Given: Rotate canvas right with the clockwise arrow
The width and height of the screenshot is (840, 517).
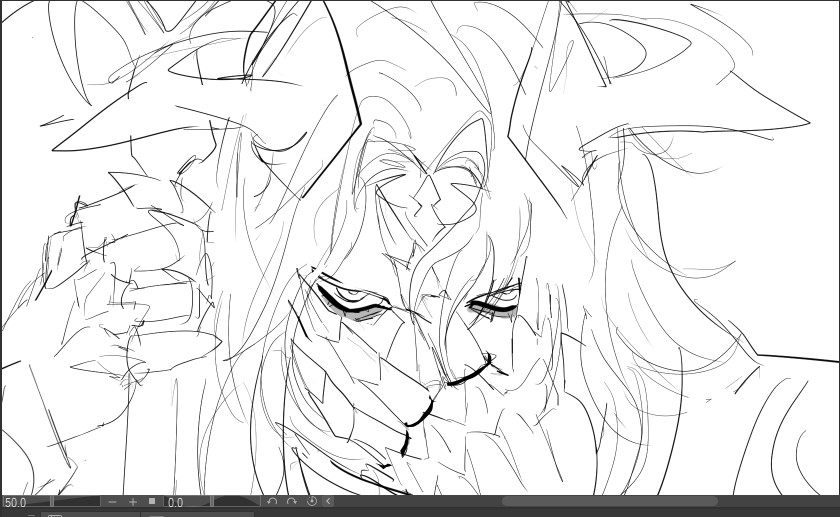Looking at the screenshot, I should (292, 501).
